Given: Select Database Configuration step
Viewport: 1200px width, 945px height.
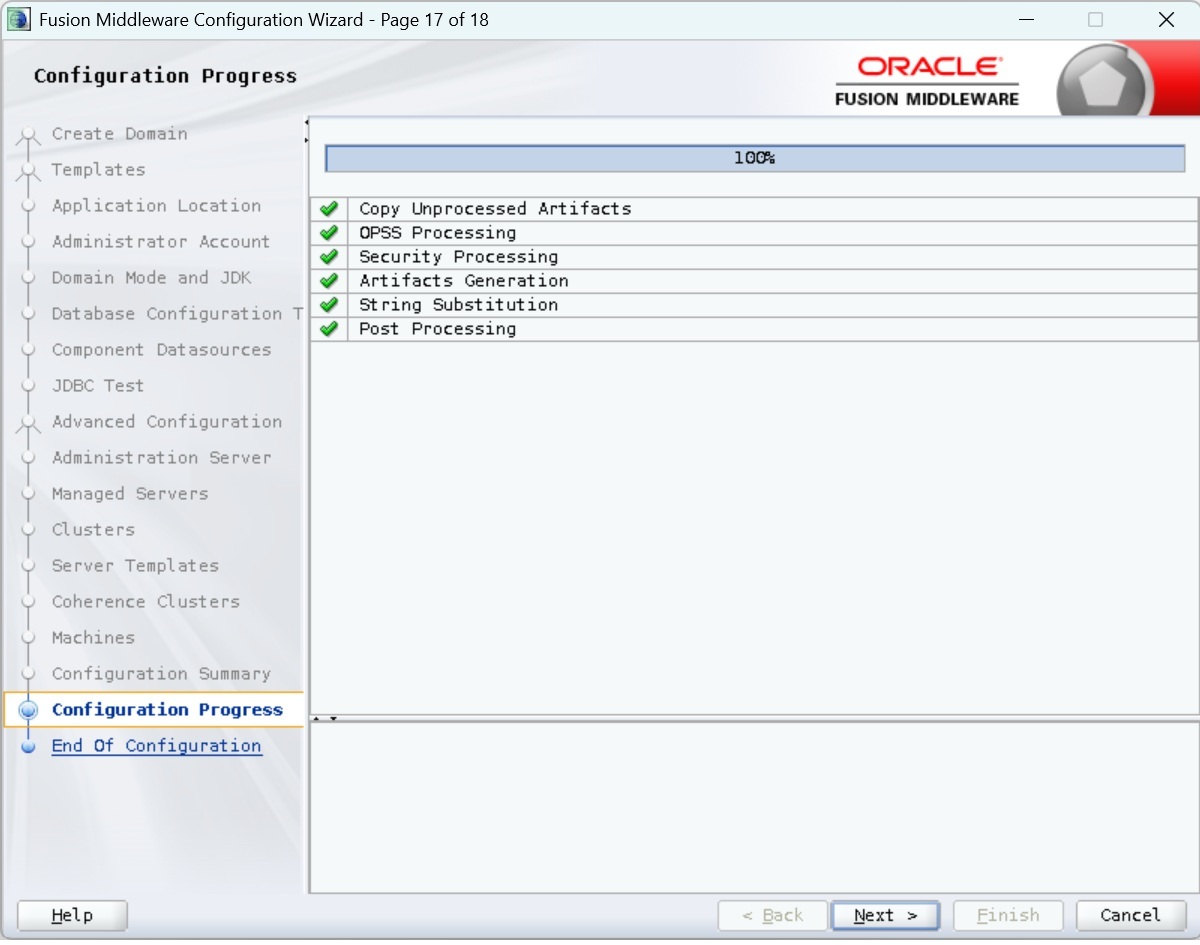Looking at the screenshot, I should [177, 314].
